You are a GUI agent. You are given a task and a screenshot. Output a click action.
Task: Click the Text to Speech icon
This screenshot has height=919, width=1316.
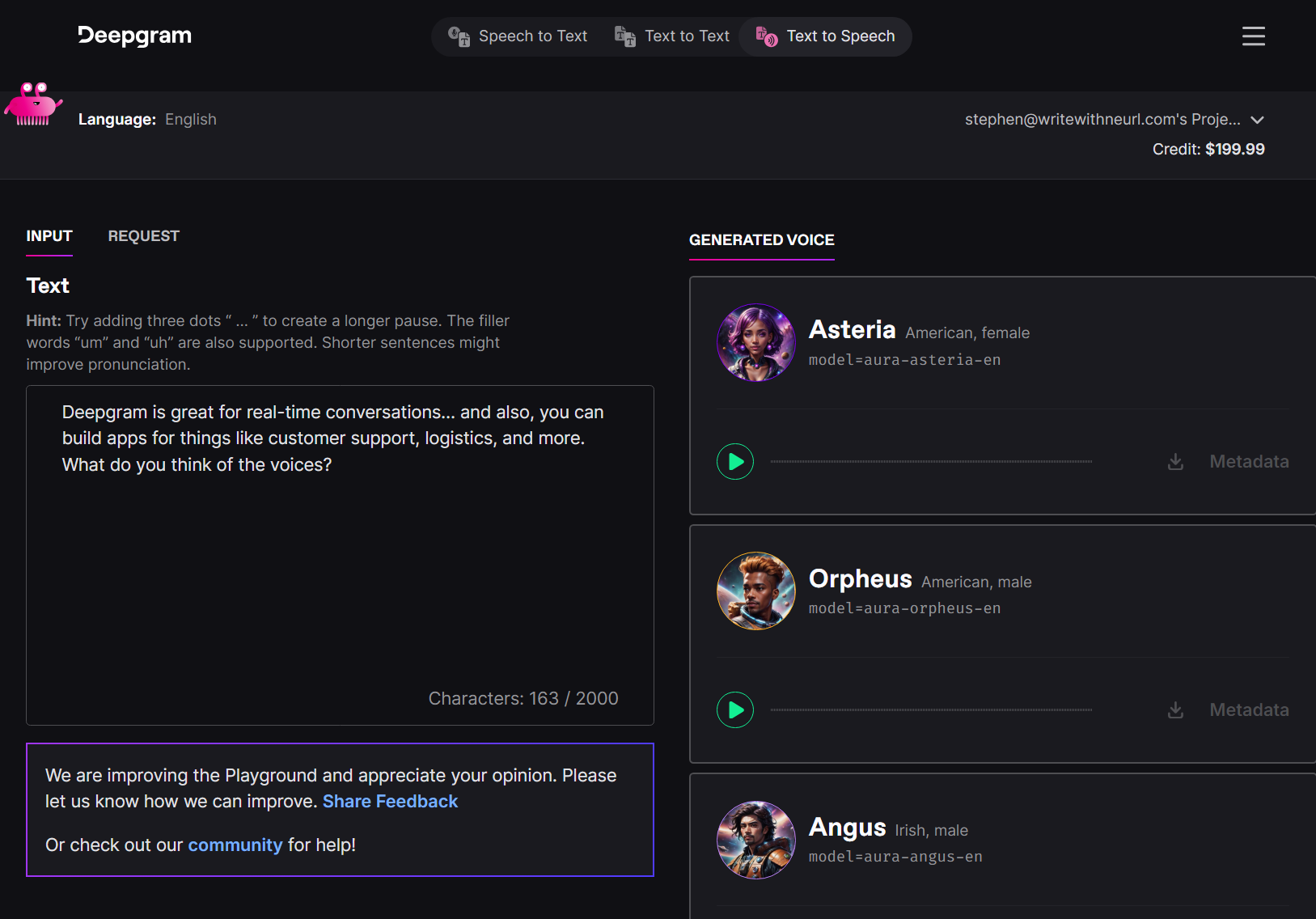tap(767, 36)
